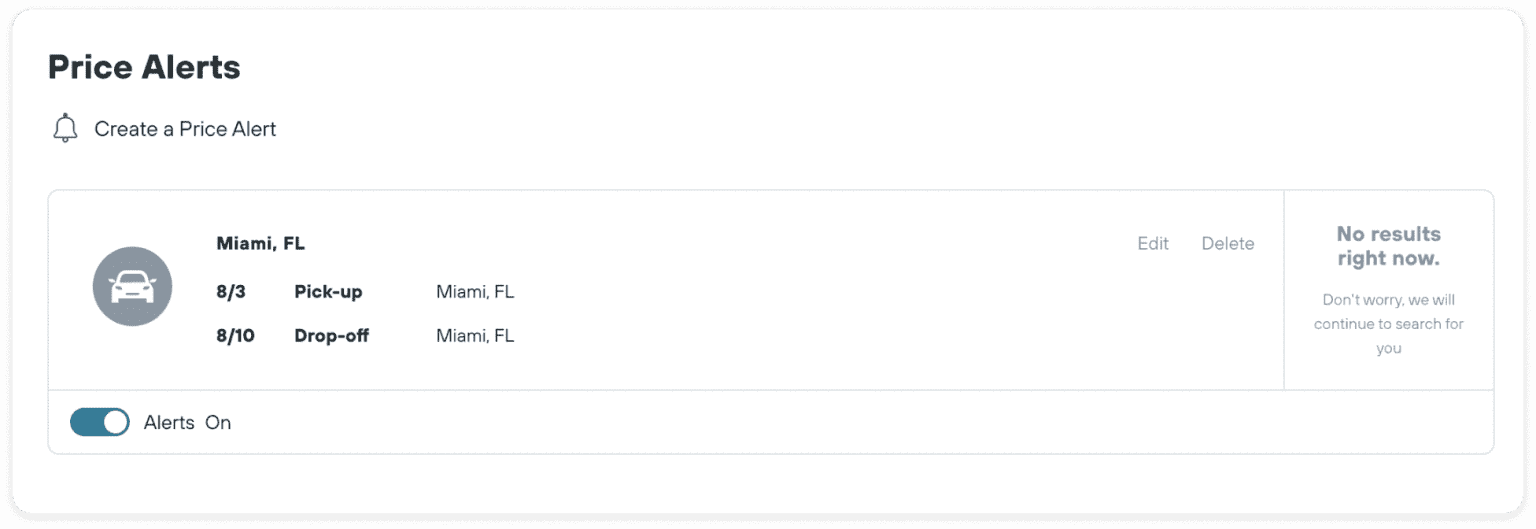The height and width of the screenshot is (529, 1536).
Task: Click the 'Don't worry, we will continue' note
Action: coord(1388,324)
